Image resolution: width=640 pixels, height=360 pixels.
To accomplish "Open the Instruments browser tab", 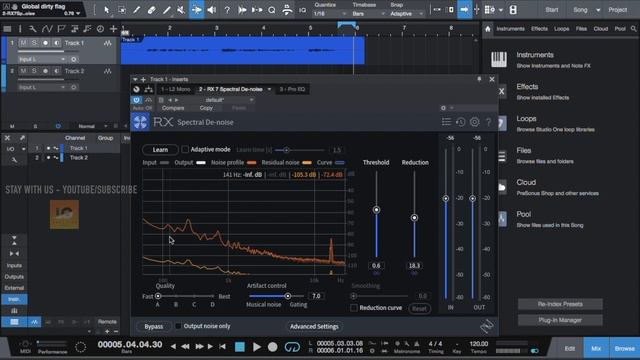I will pyautogui.click(x=510, y=29).
